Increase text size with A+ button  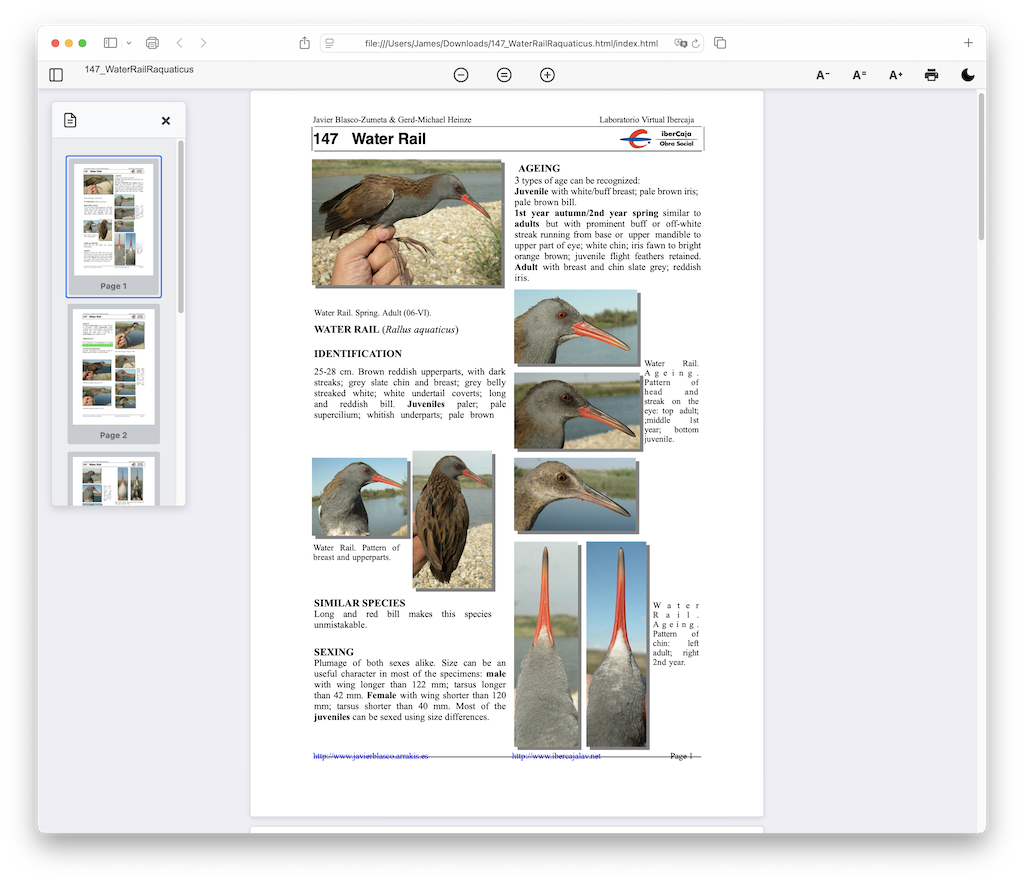point(895,75)
